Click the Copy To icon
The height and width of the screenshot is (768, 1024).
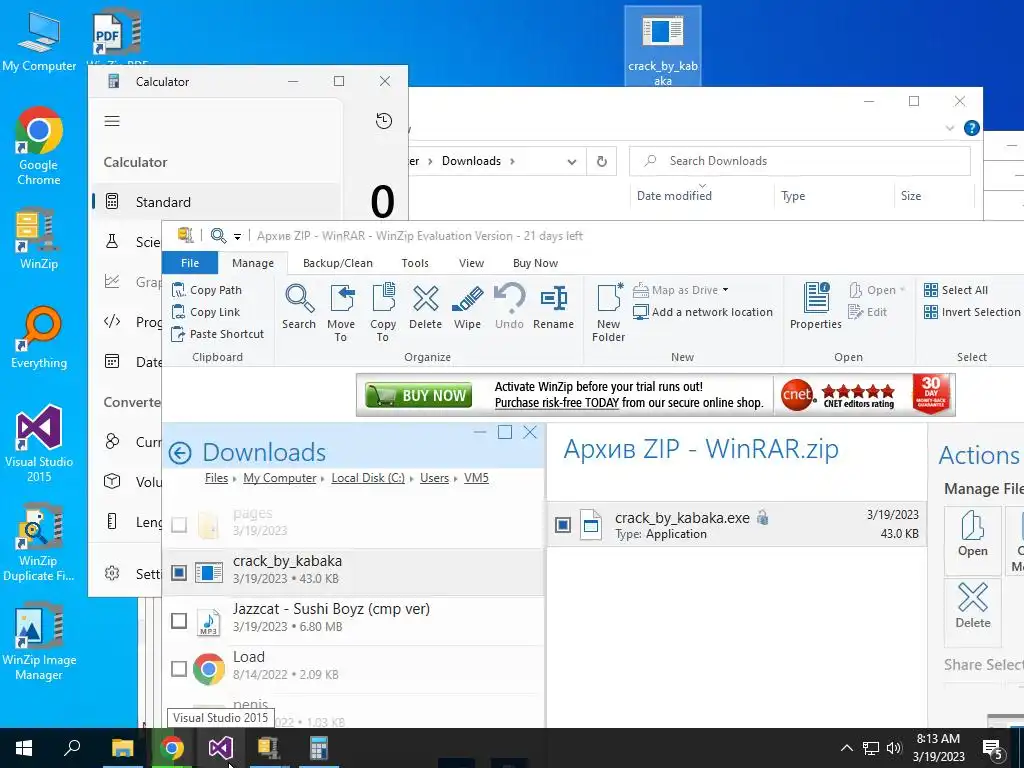pyautogui.click(x=383, y=312)
